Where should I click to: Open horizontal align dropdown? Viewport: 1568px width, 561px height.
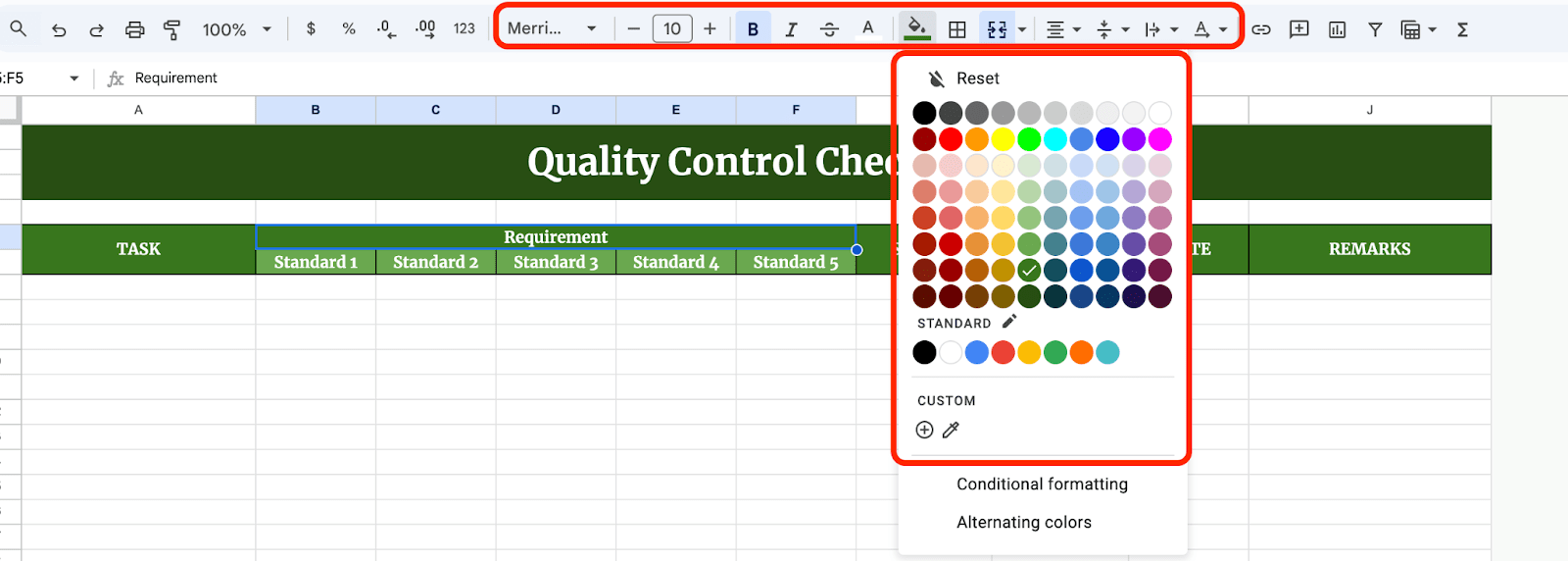(1063, 29)
